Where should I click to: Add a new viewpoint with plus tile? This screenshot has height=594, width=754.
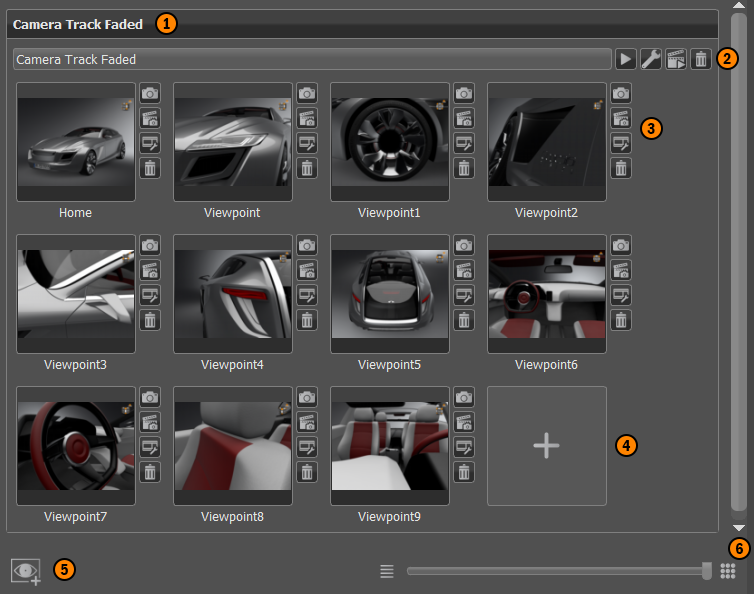(546, 446)
